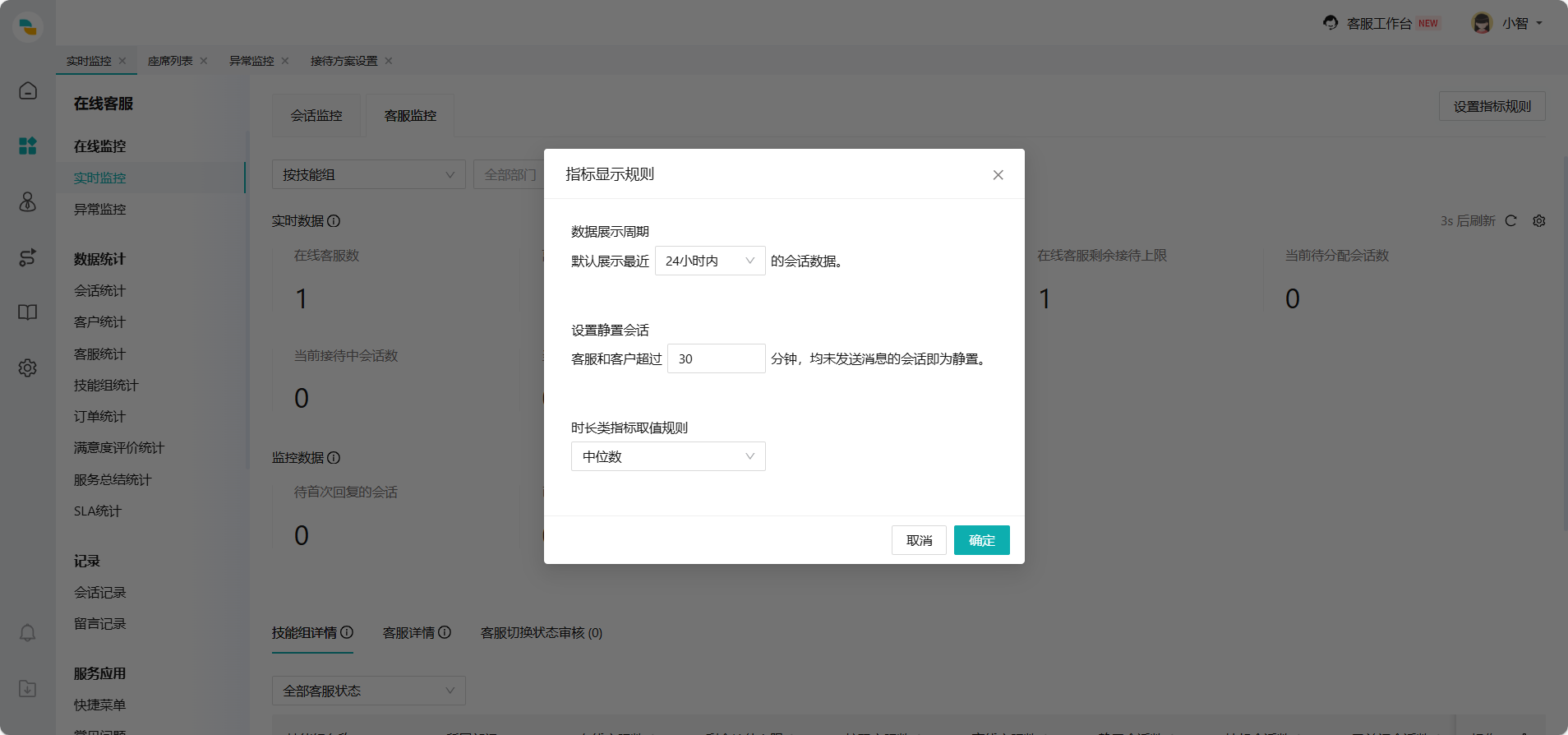
Task: Open 服务总结统计 in the side menu
Action: pos(113,480)
